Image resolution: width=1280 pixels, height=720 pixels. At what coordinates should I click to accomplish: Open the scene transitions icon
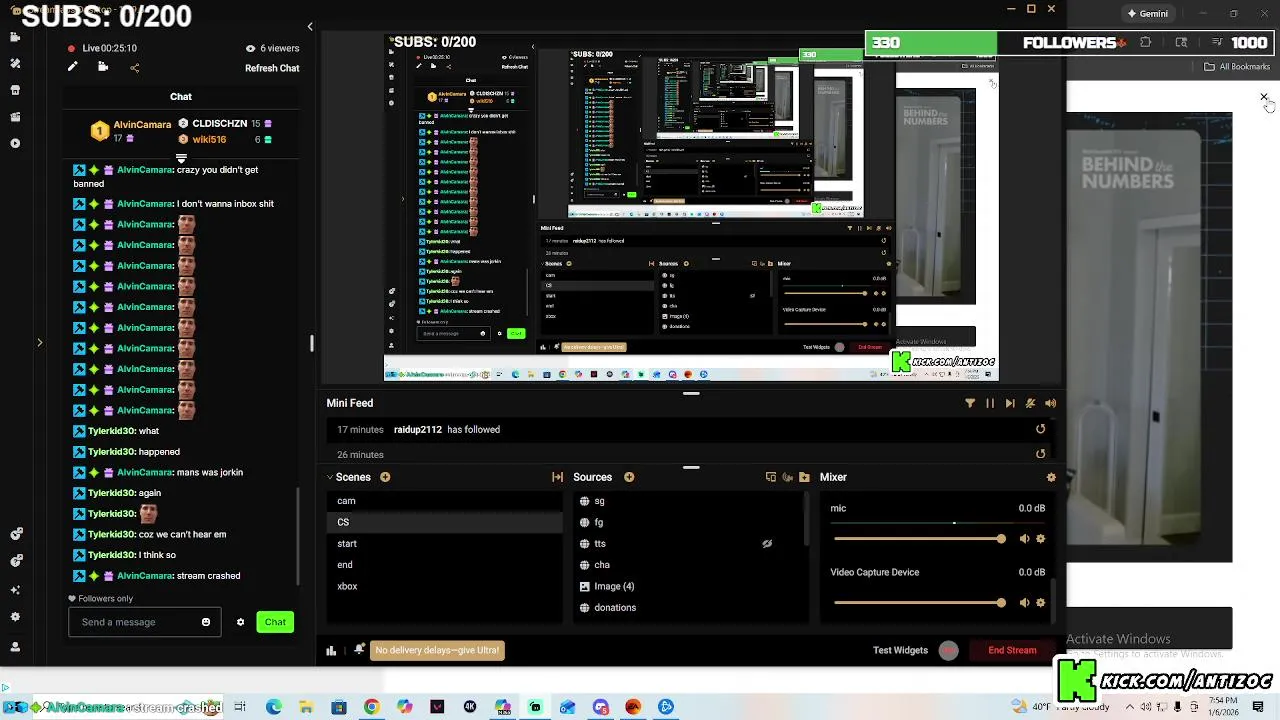coord(557,477)
